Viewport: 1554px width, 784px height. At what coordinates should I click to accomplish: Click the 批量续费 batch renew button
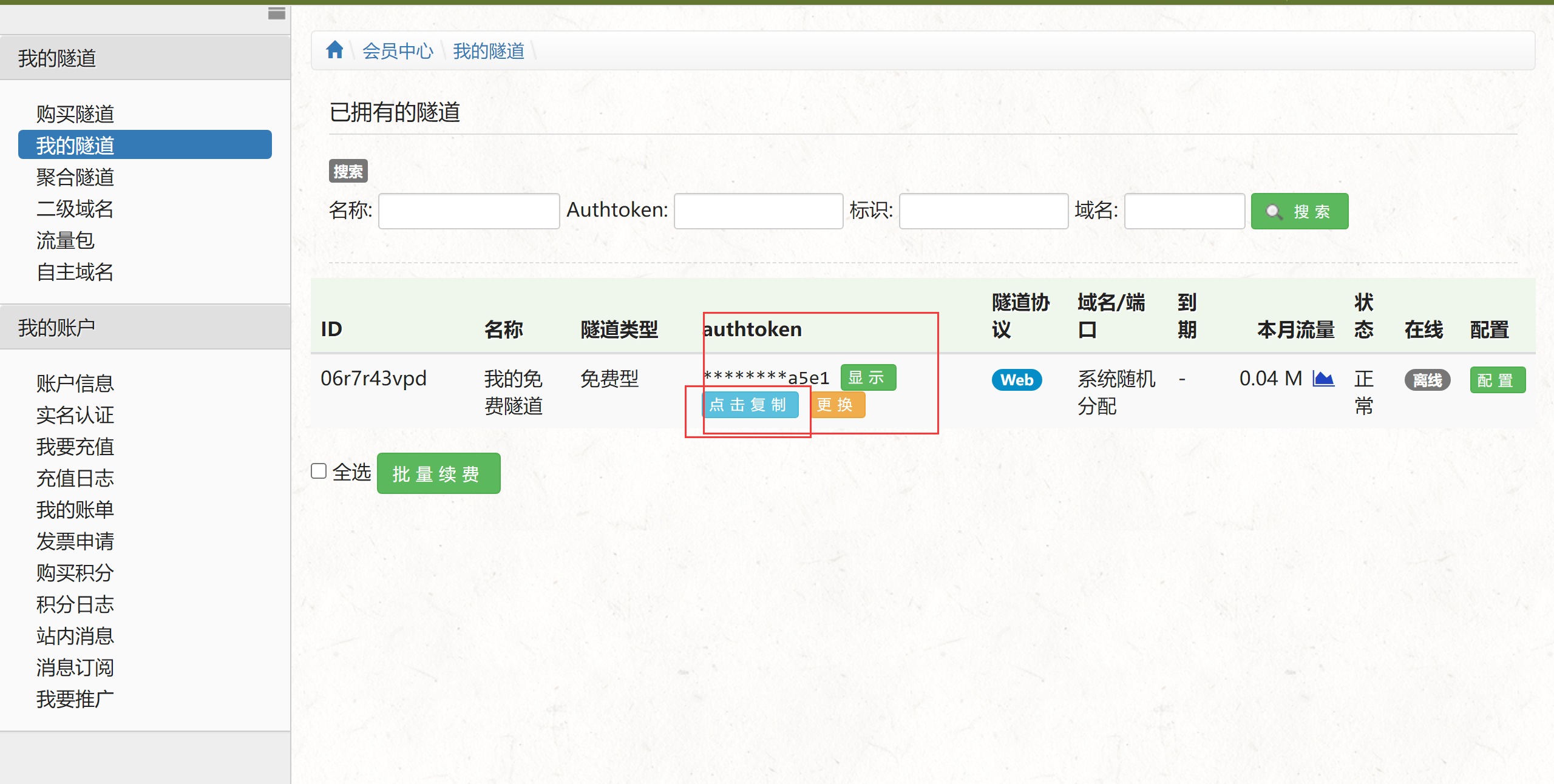click(x=438, y=473)
